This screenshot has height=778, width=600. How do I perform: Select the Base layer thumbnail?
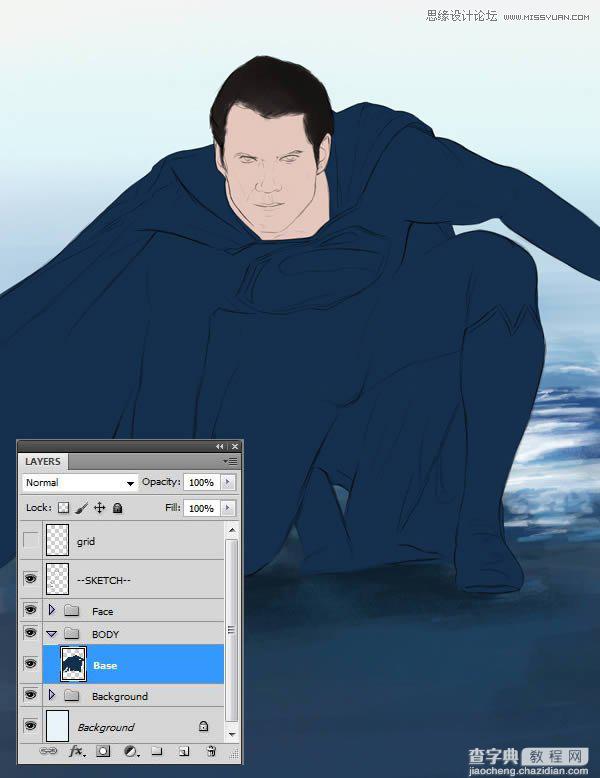point(73,664)
